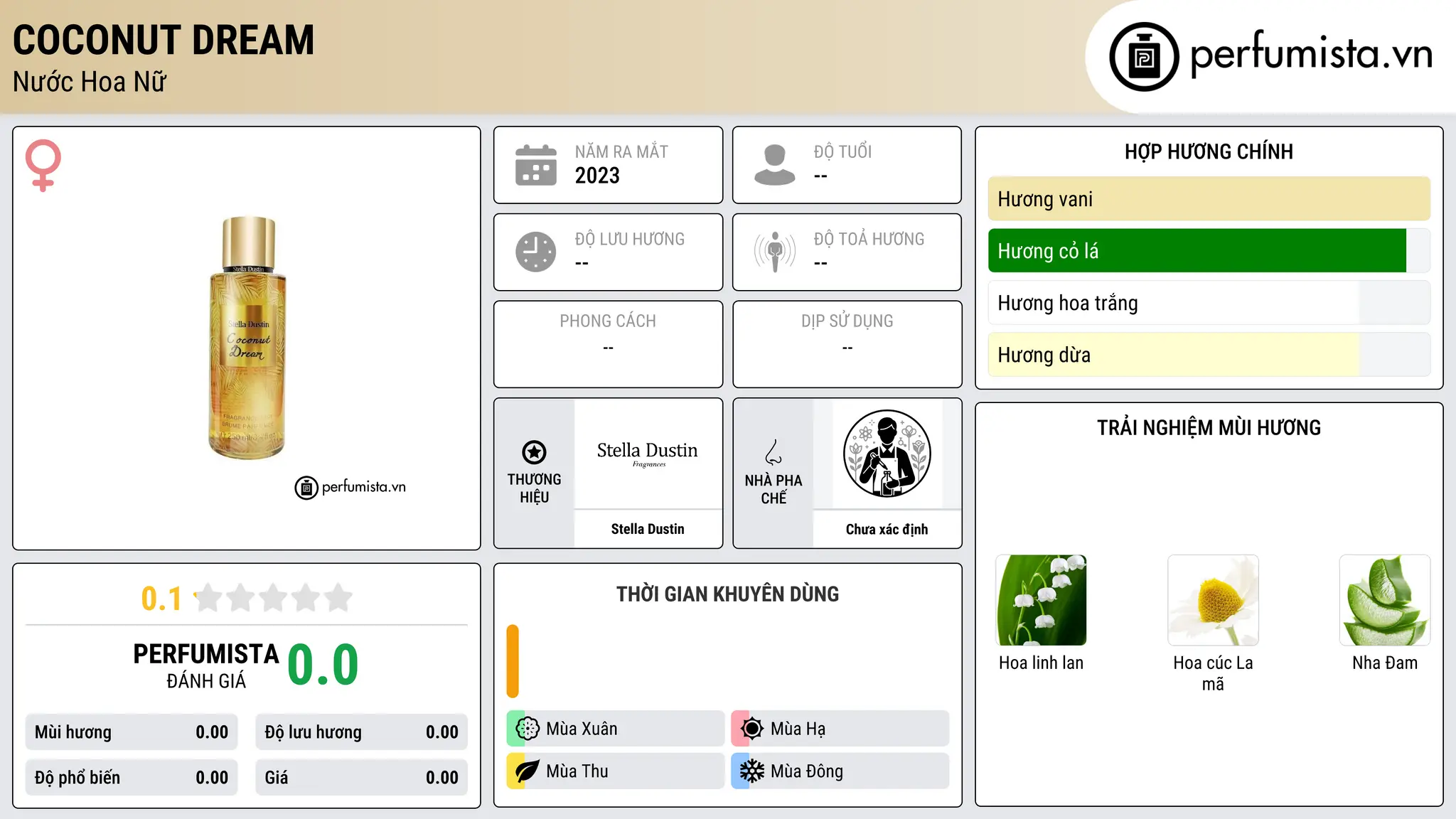Click the perfumer avatar illustration
1456x819 pixels.
(x=887, y=454)
